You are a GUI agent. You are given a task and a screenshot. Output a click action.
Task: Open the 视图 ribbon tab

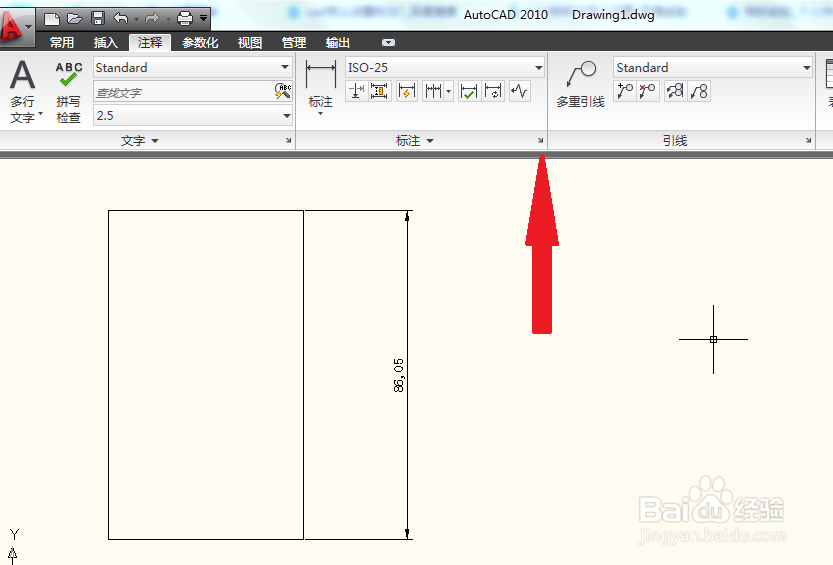point(249,42)
